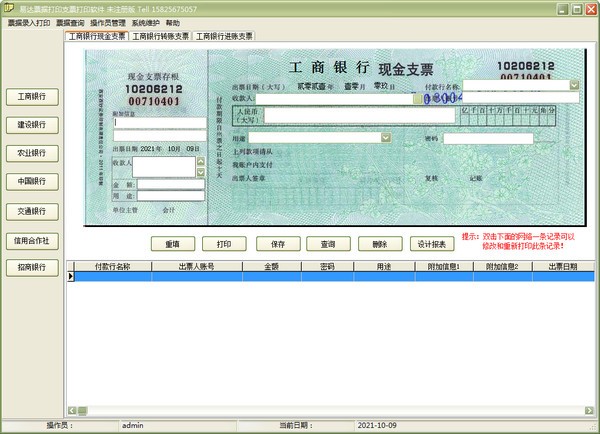
Task: Expand the 用途 dropdown on the cheque
Action: [386, 138]
